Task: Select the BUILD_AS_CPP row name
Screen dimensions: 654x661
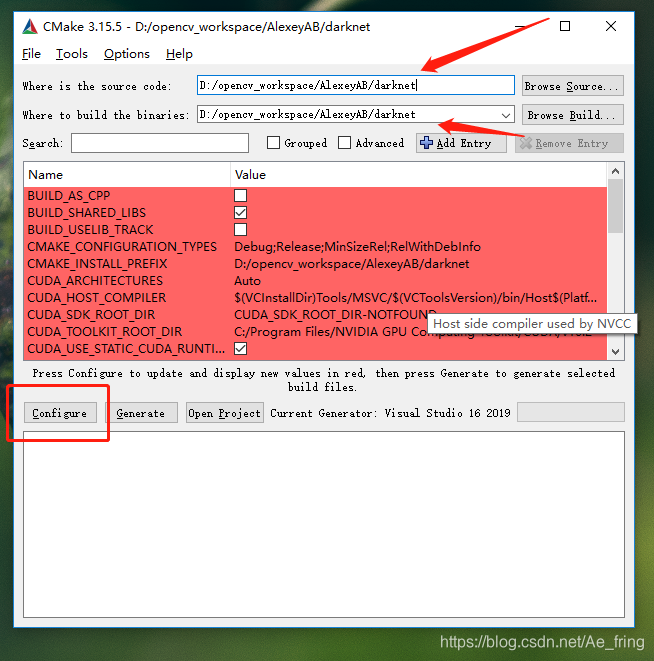Action: (69, 196)
